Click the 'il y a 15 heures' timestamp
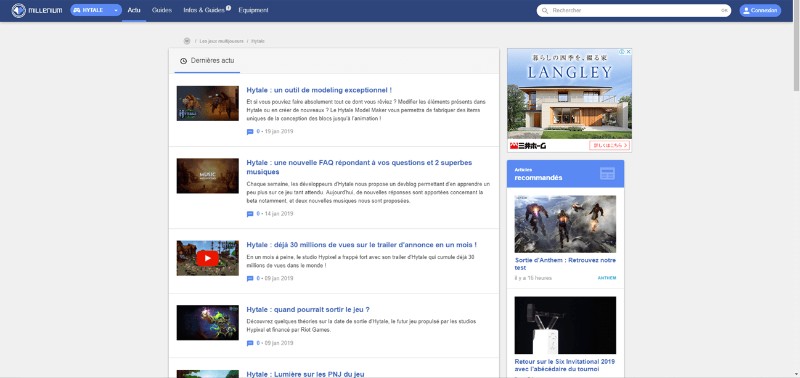This screenshot has width=800, height=378. (x=533, y=278)
